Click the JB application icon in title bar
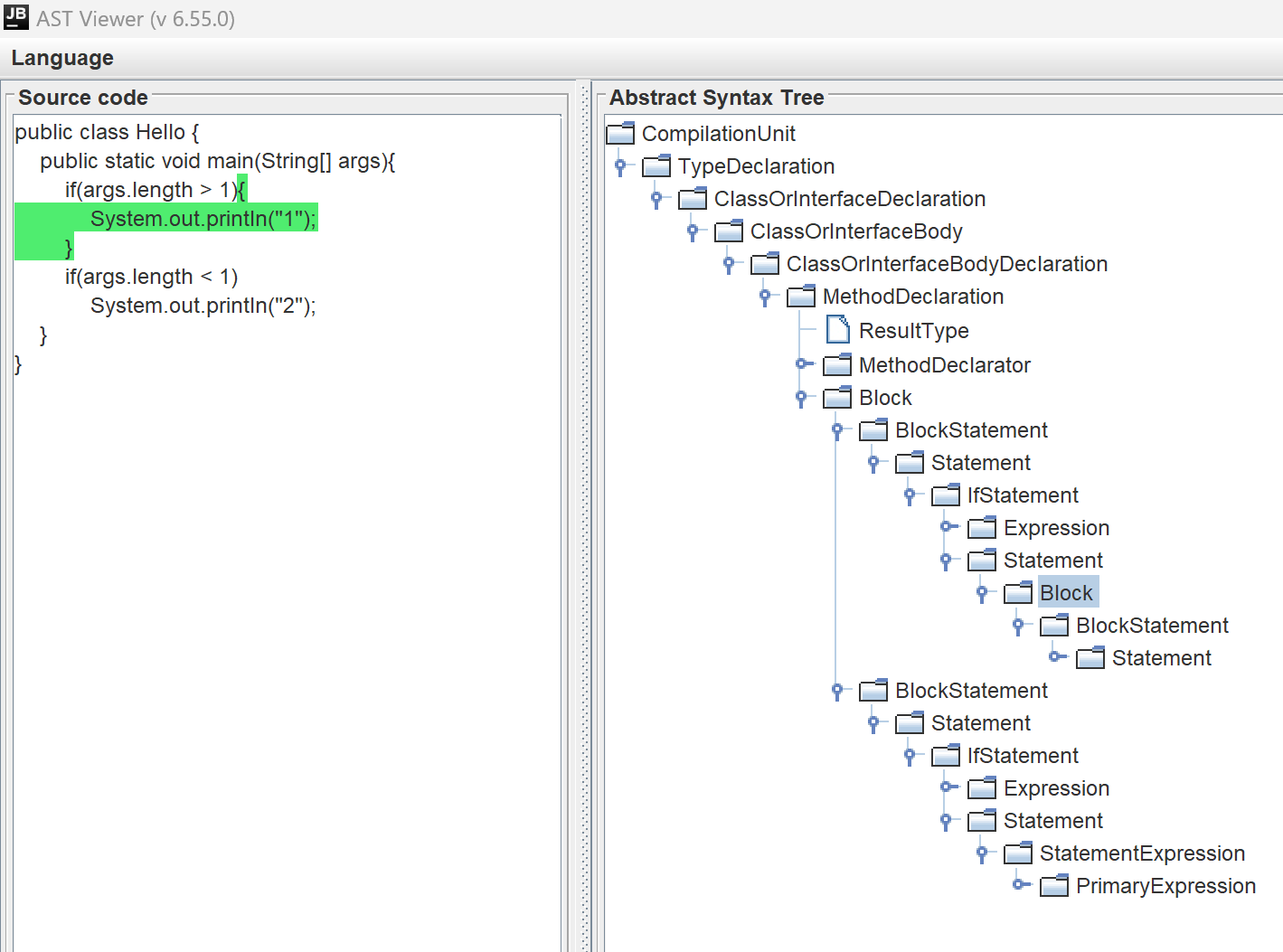Screen dimensions: 1283x952 [16, 17]
